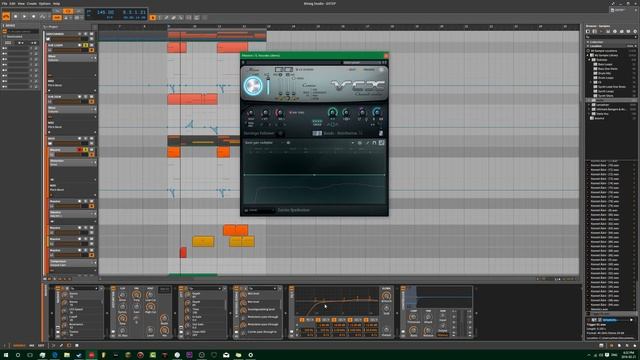Open the Band gain multiplier dropdown
Viewport: 640px width, 360px height.
pyautogui.click(x=264, y=143)
